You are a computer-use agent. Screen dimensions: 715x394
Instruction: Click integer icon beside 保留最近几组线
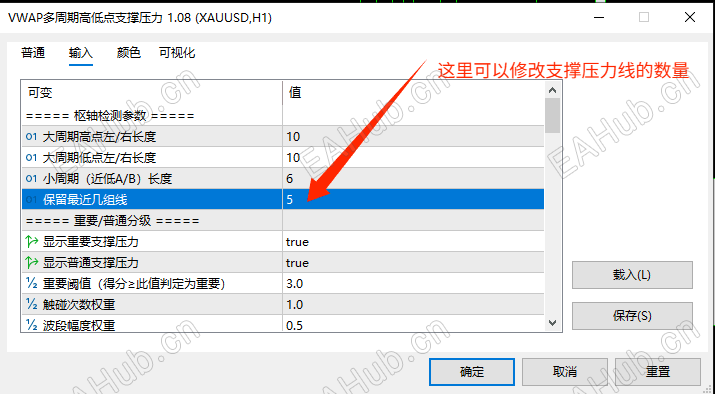coord(31,199)
